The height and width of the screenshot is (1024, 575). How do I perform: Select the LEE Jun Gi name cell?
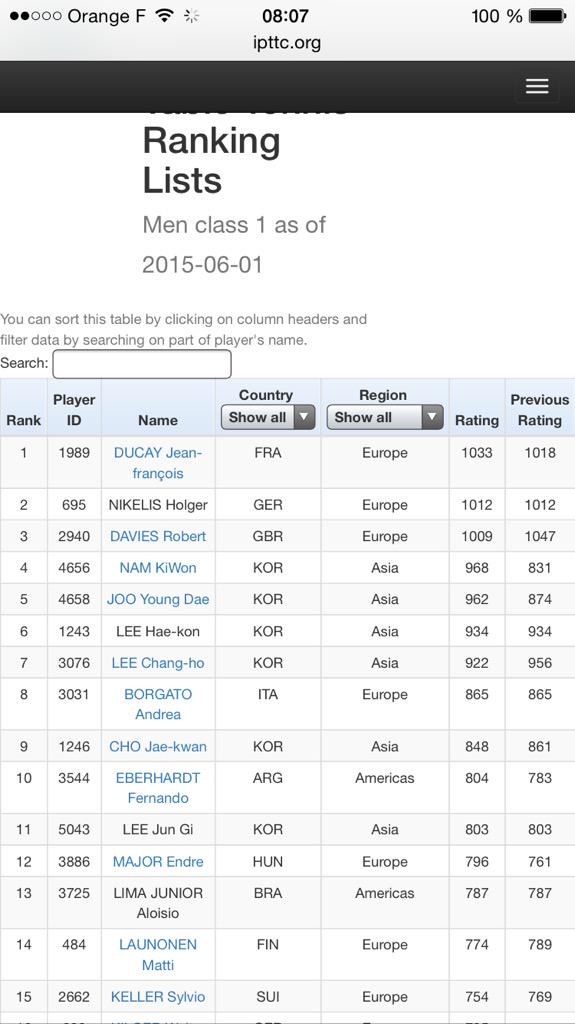point(158,829)
